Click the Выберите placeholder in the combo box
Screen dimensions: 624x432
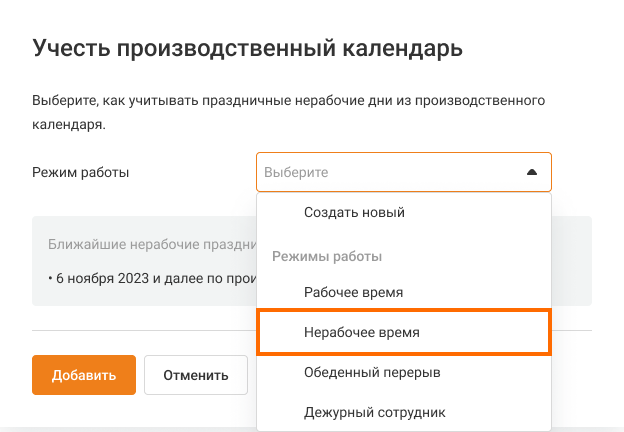click(x=296, y=172)
